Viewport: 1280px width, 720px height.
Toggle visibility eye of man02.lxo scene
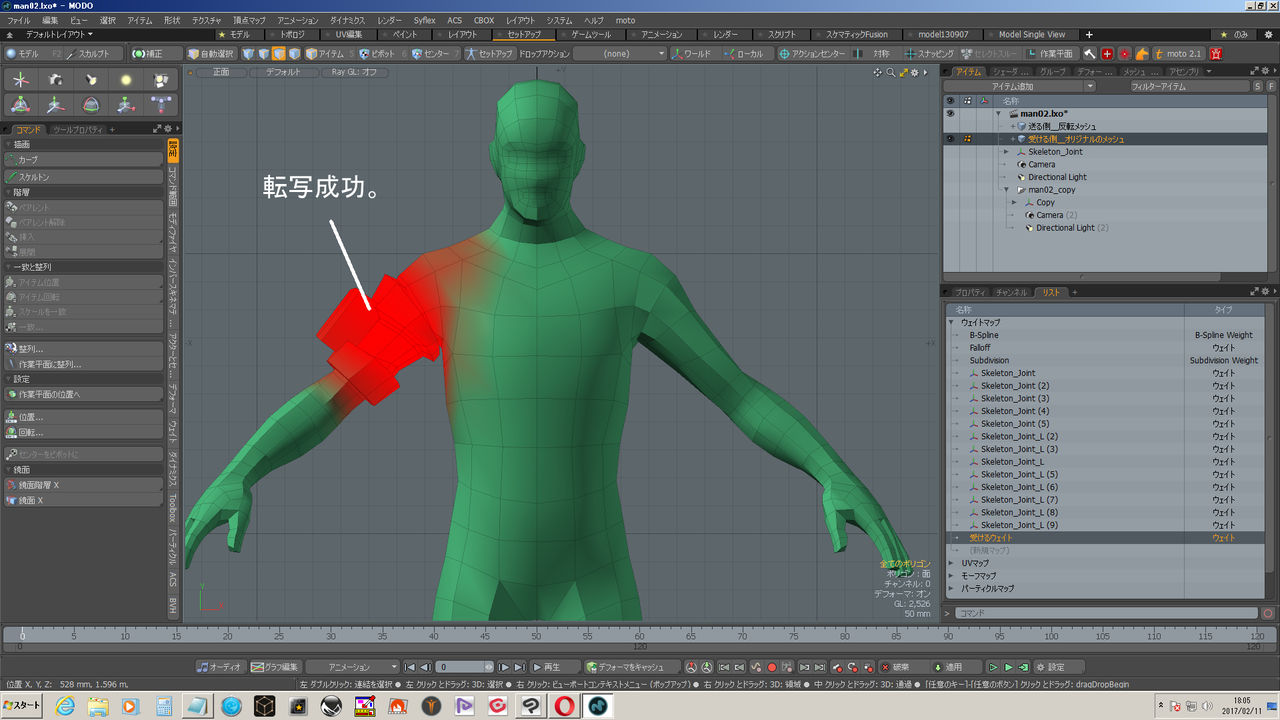(x=950, y=114)
